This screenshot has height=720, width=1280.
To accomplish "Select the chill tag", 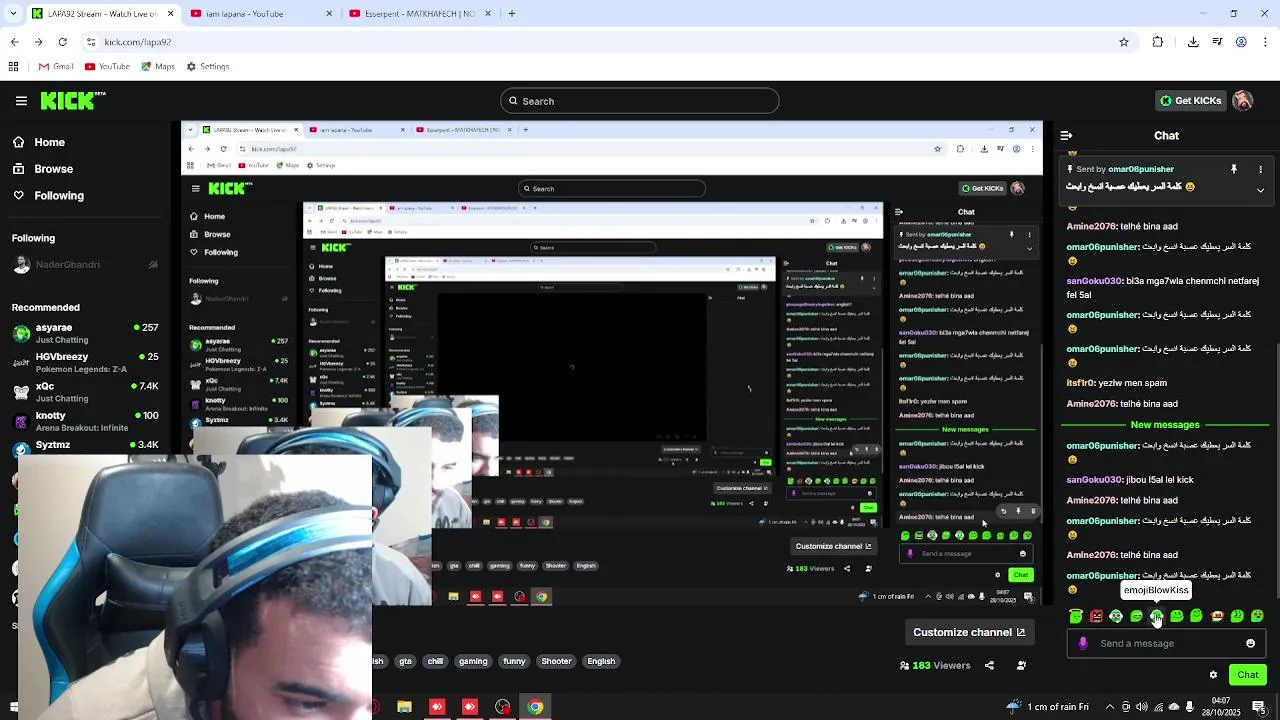I will pyautogui.click(x=435, y=661).
